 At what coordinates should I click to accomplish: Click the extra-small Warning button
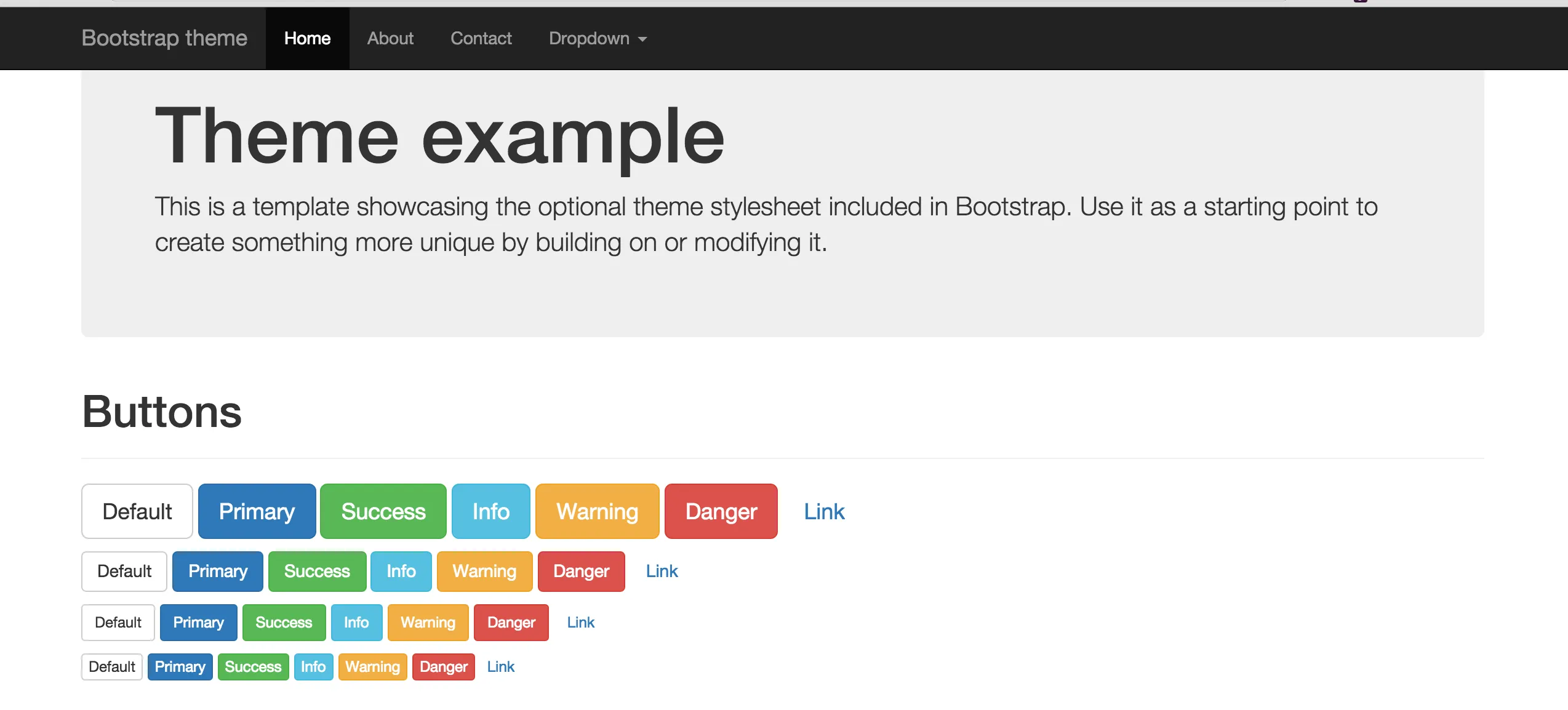[x=373, y=667]
